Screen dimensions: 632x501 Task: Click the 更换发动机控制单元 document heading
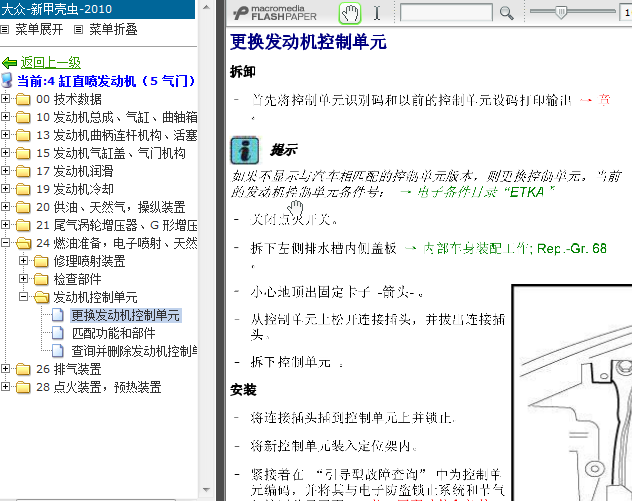tap(308, 42)
